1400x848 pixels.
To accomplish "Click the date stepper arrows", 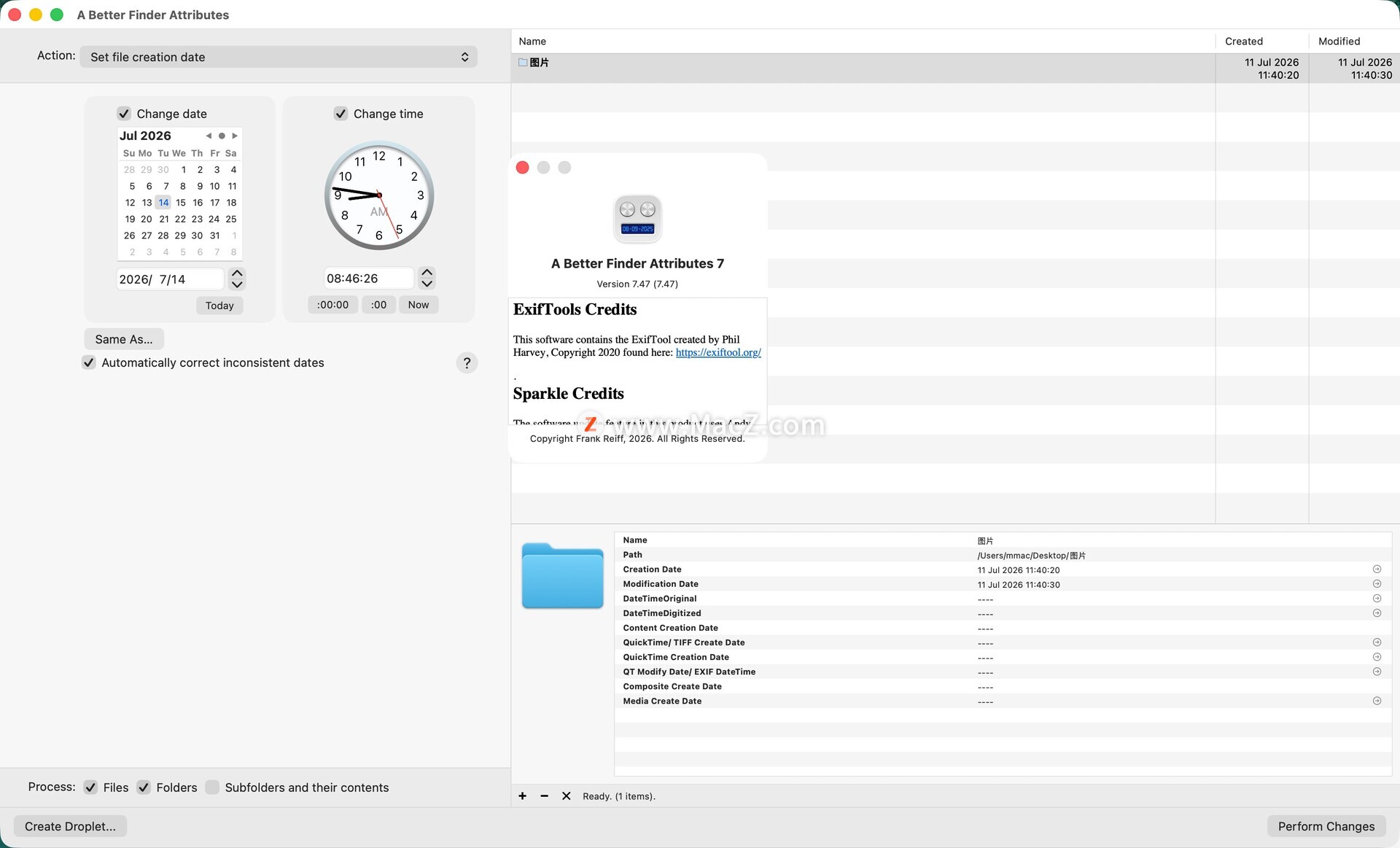I will tap(237, 279).
